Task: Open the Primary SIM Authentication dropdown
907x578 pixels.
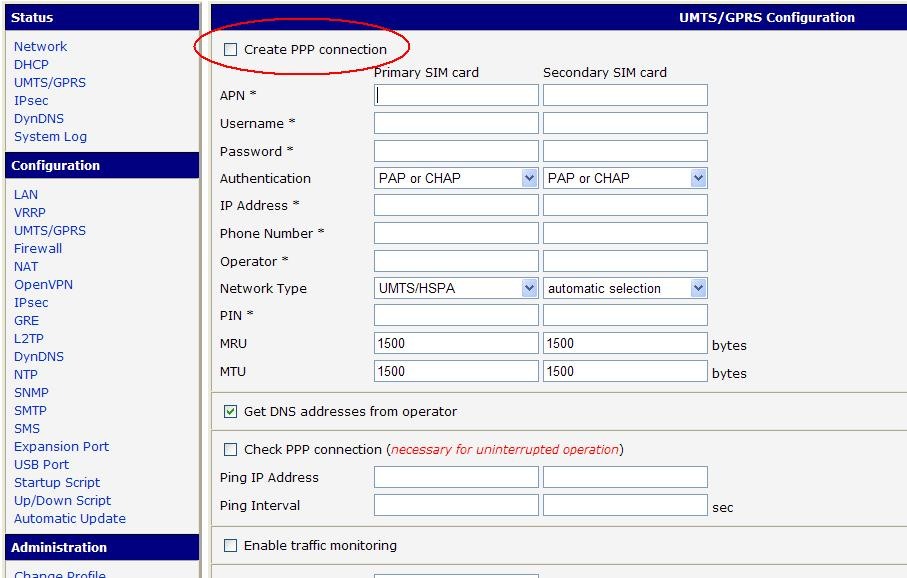Action: coord(456,178)
